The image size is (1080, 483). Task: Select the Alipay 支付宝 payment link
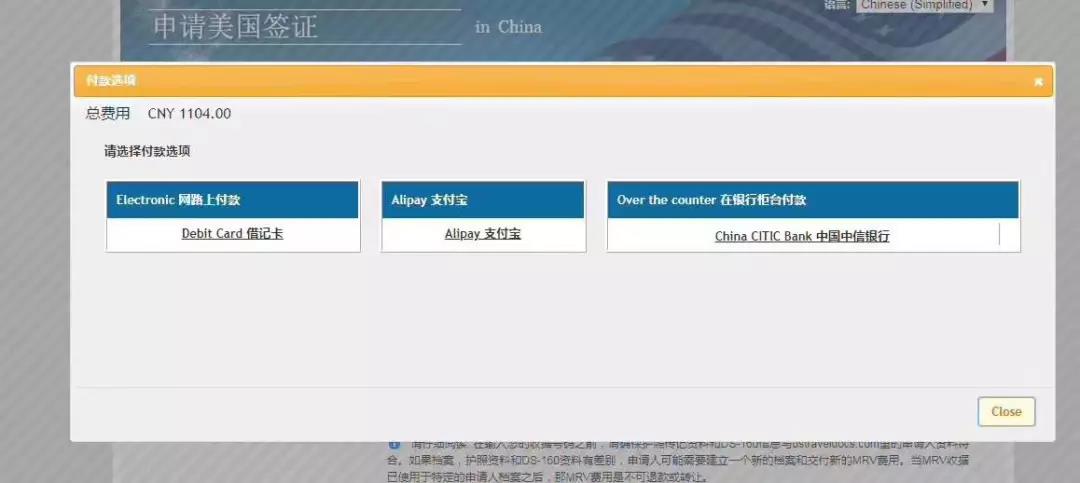coord(482,234)
